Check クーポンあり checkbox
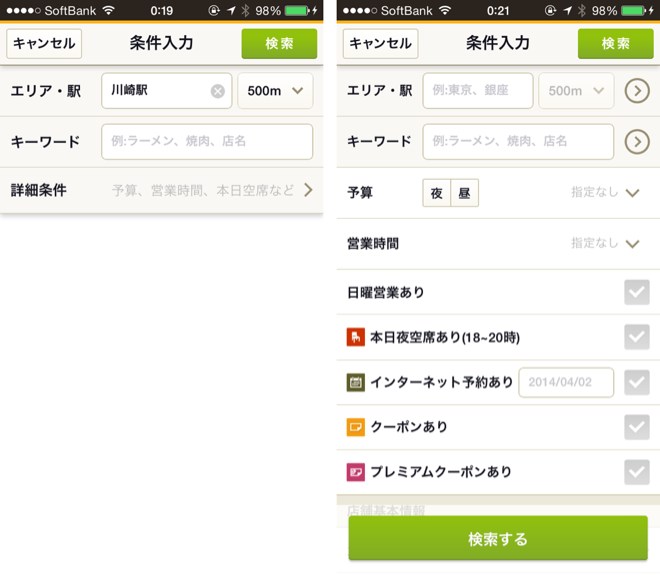The image size is (660, 575). 636,427
